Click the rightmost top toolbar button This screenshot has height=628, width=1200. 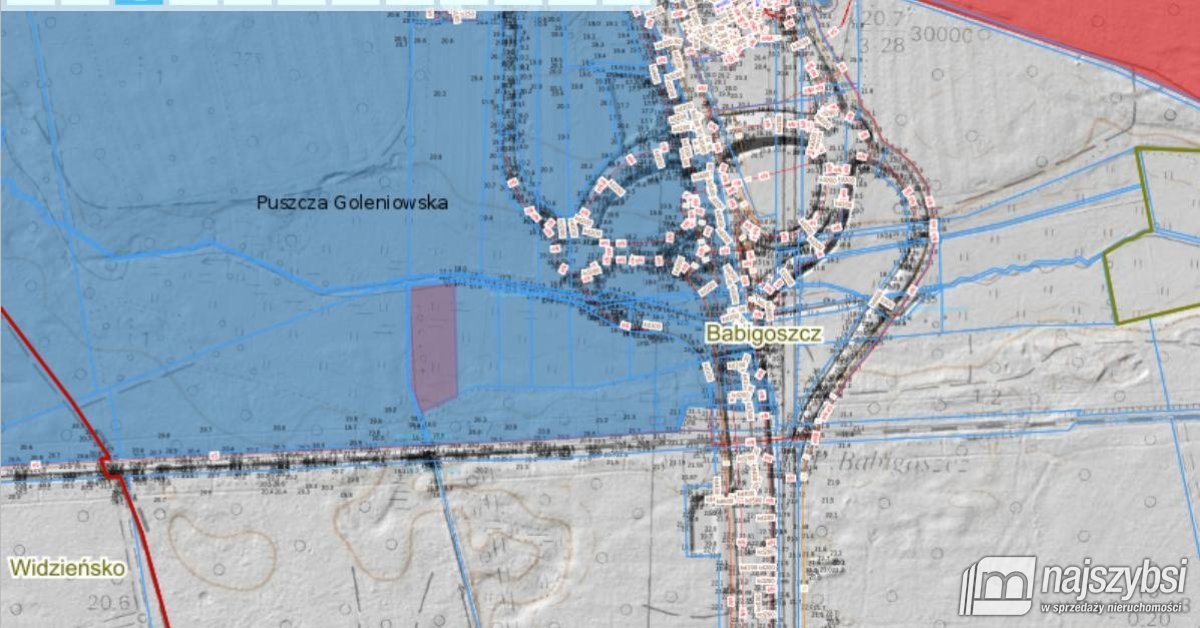[625, 2]
